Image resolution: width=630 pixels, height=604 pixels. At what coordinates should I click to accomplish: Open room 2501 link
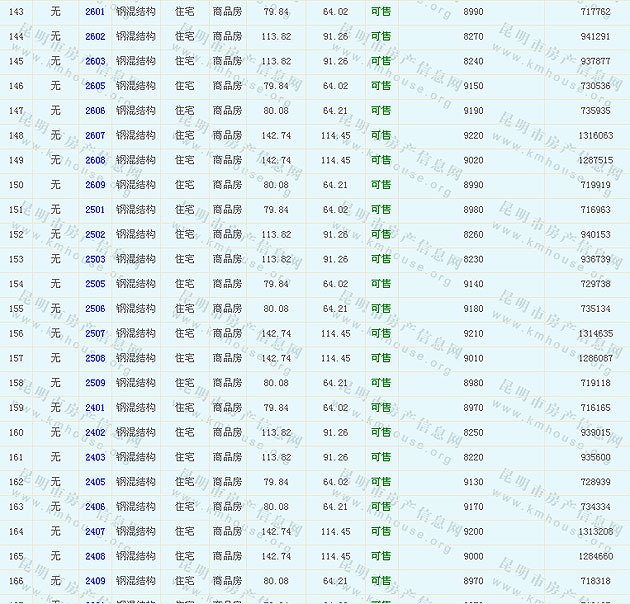click(95, 210)
